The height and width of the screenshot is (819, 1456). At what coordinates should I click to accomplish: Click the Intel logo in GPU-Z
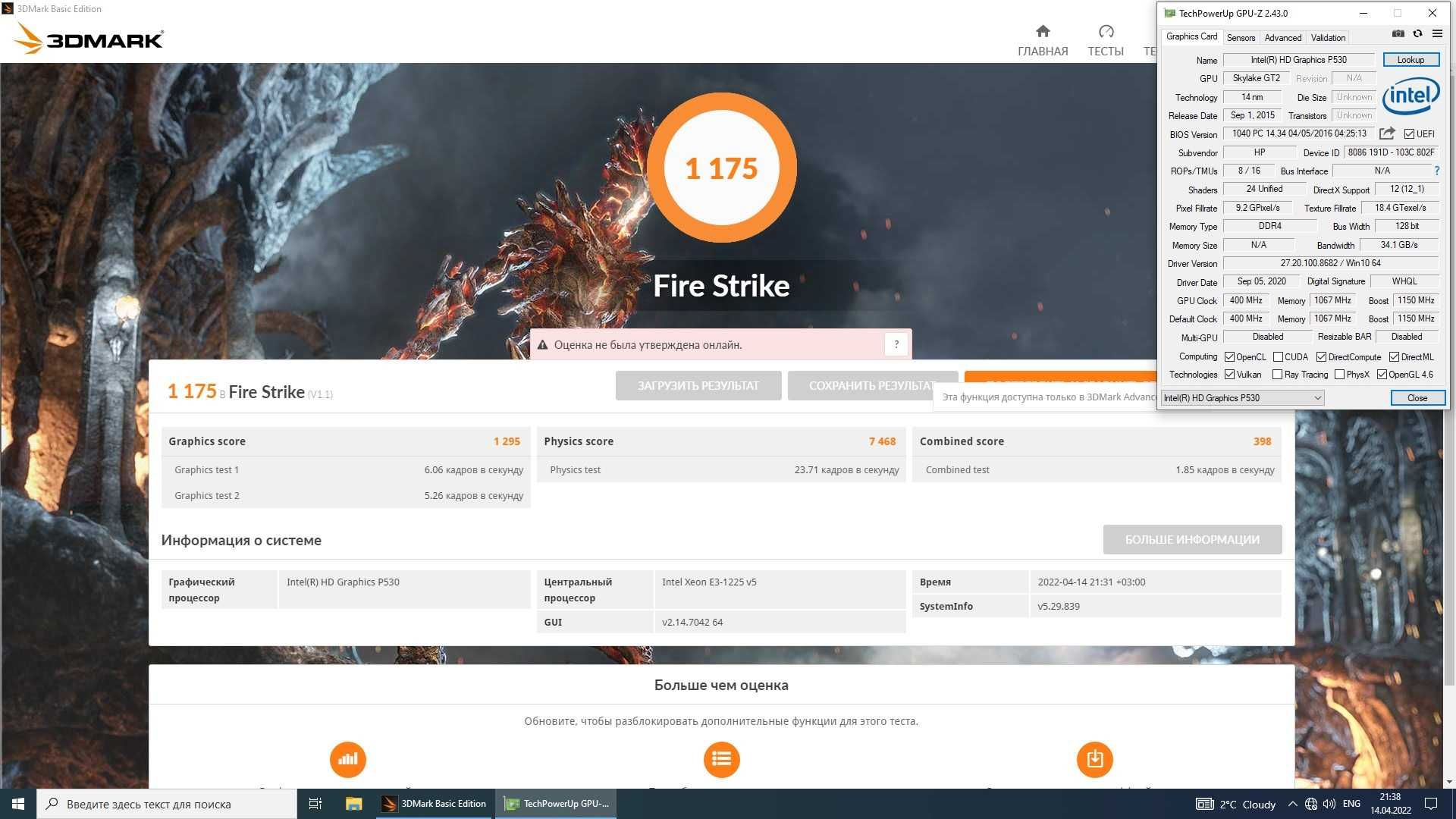tap(1410, 96)
